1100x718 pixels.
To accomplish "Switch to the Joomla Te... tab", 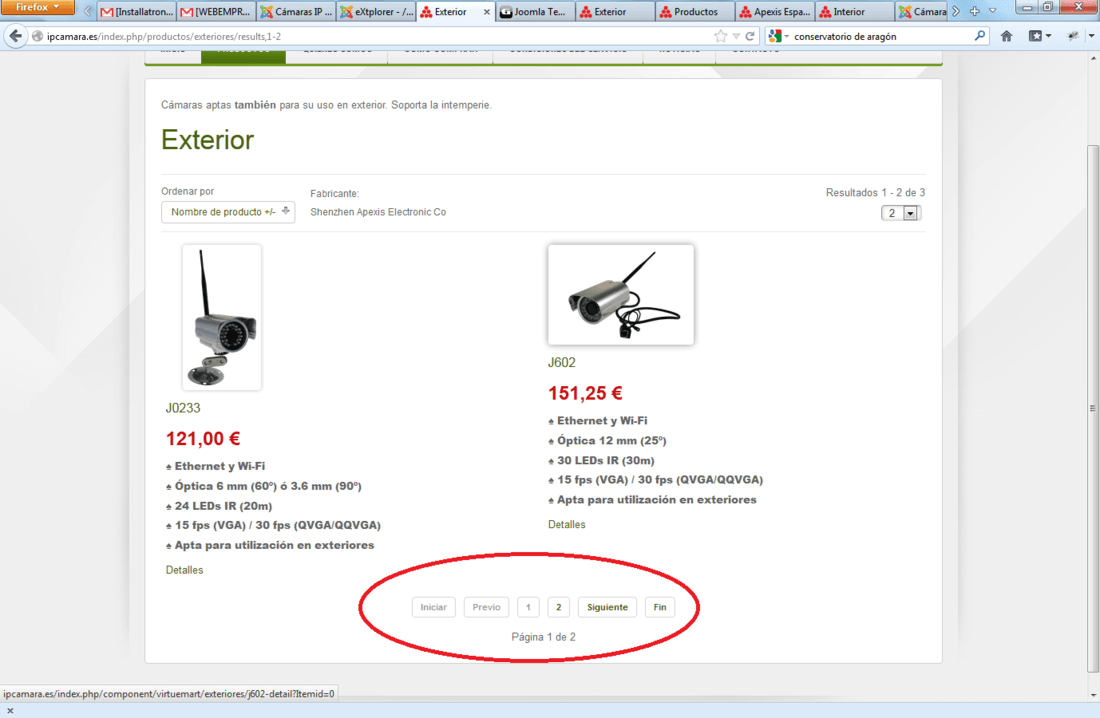I will click(x=536, y=12).
